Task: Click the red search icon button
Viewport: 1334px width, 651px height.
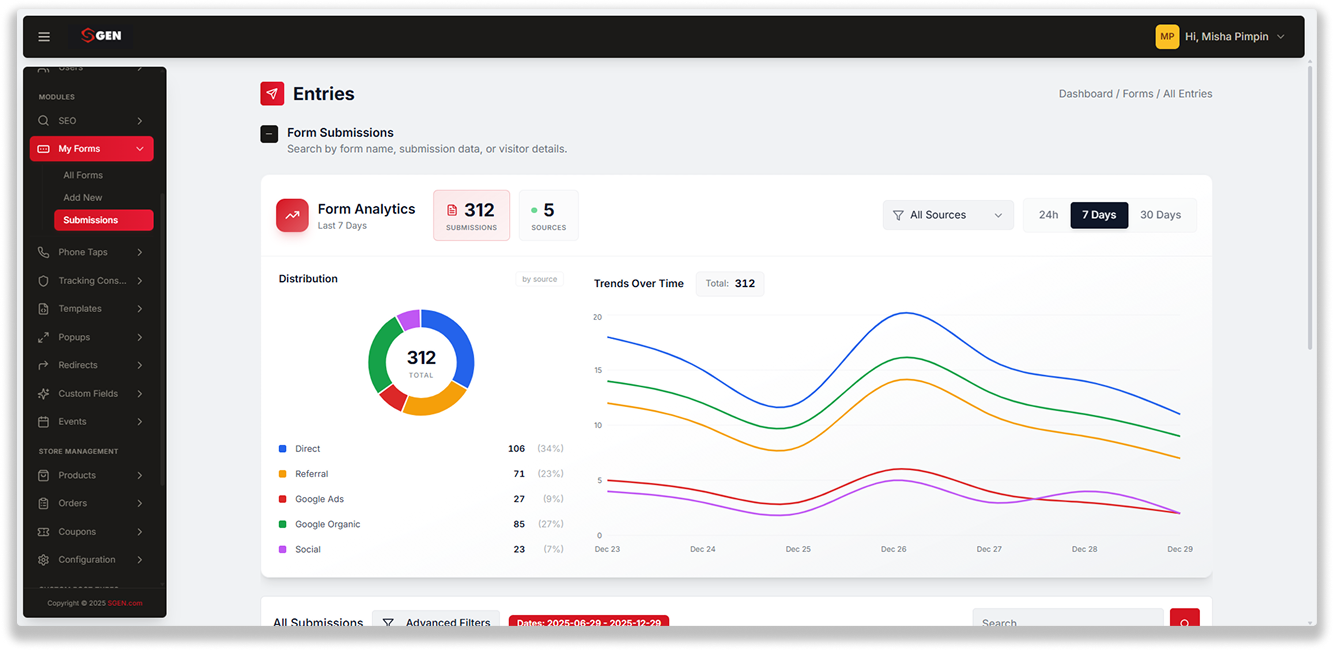Action: click(x=1185, y=619)
